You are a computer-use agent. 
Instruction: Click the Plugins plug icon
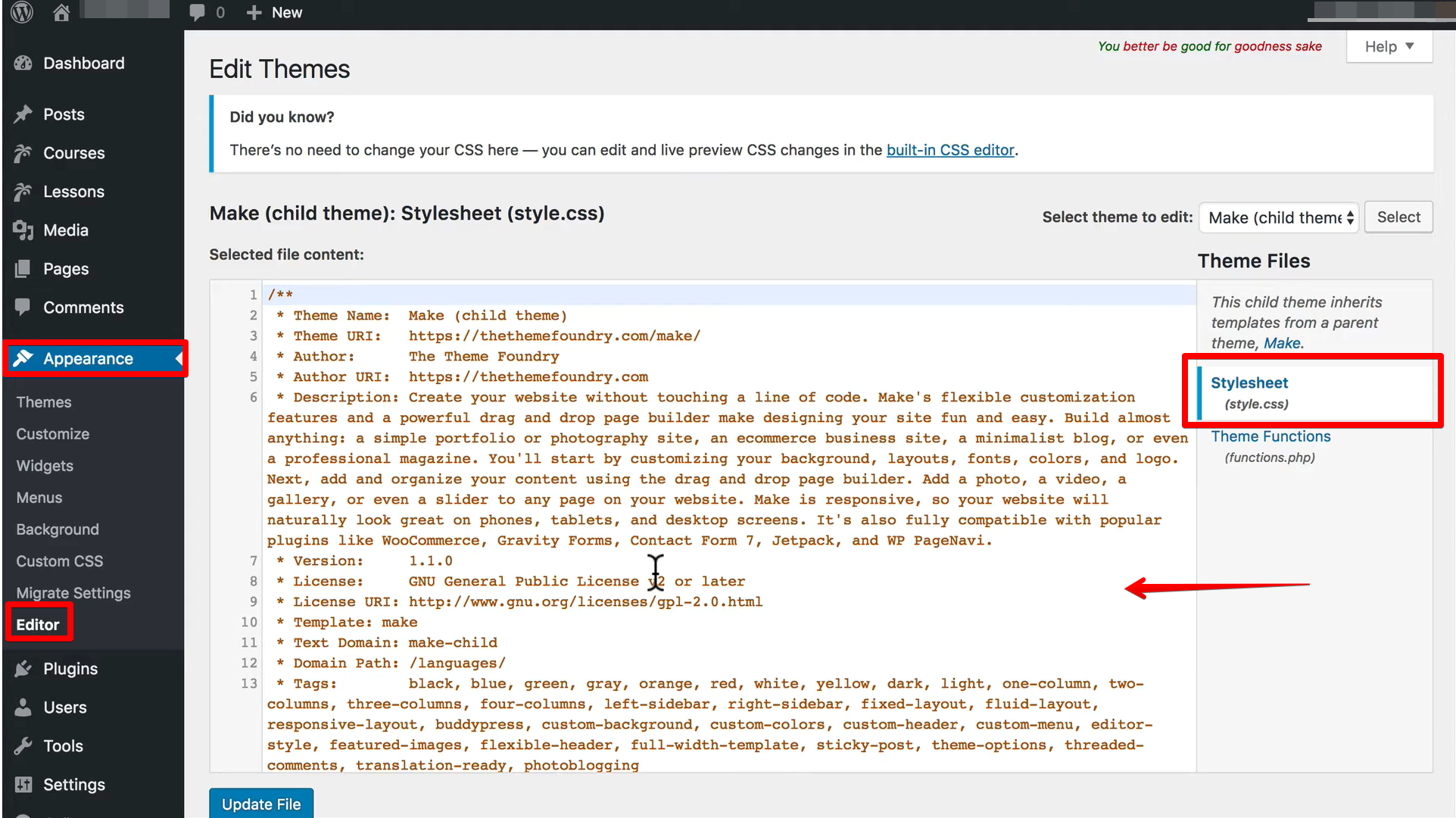pyautogui.click(x=23, y=669)
